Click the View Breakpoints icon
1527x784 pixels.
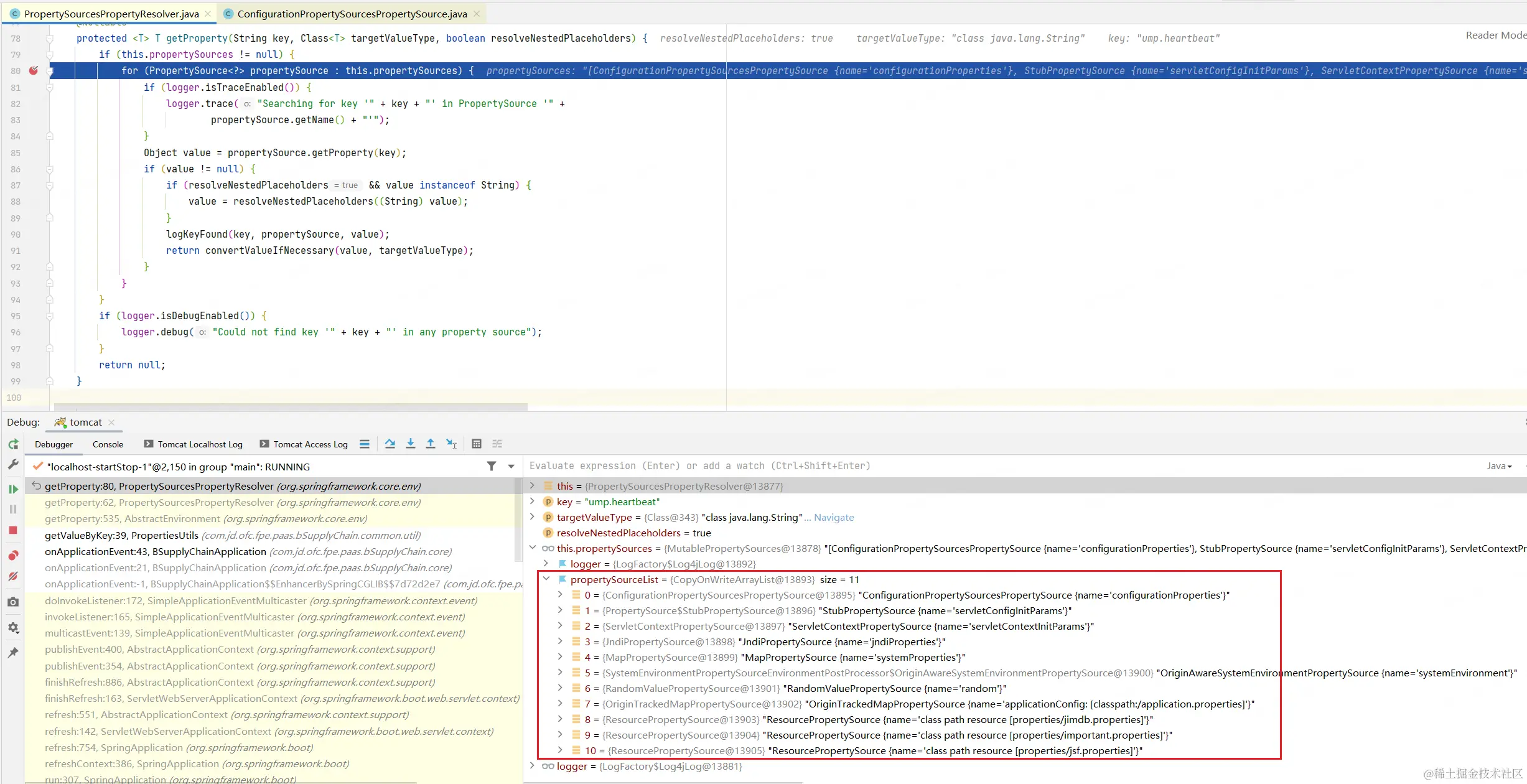click(x=13, y=555)
